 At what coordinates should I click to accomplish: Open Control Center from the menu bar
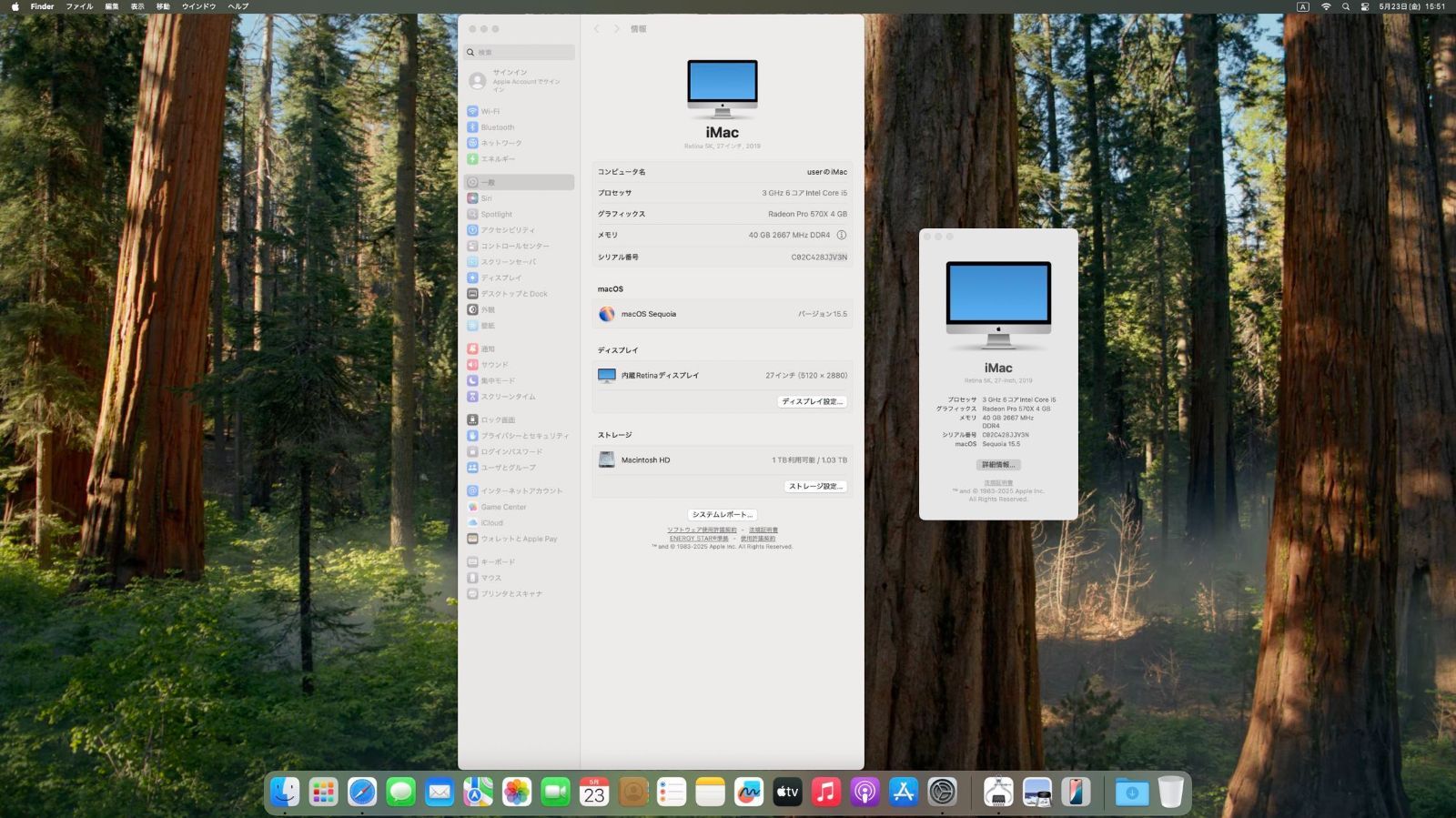point(1365,6)
